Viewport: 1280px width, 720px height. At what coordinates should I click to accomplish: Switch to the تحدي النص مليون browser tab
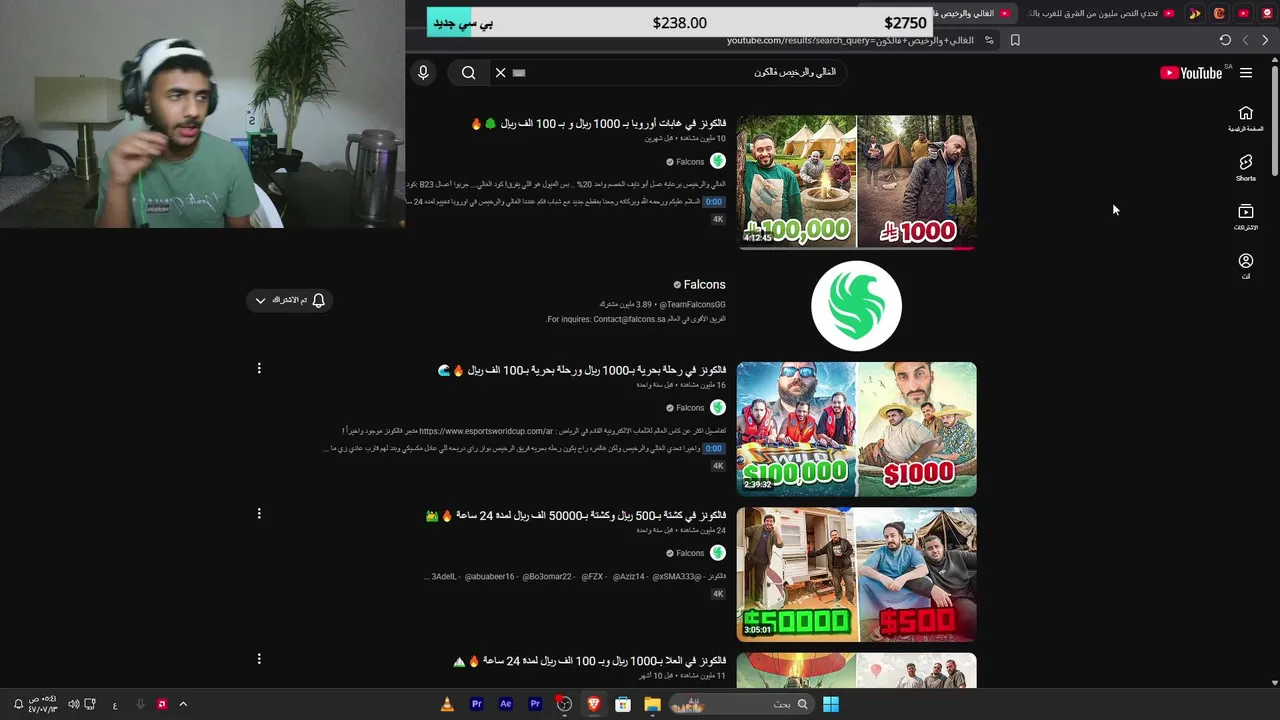[1100, 13]
